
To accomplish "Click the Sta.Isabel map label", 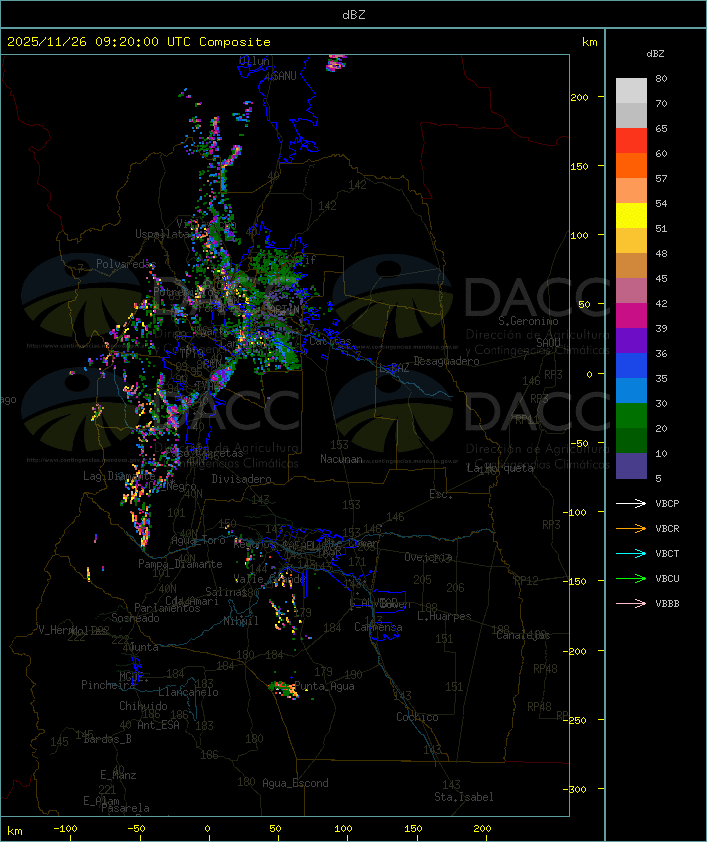I will [x=464, y=797].
